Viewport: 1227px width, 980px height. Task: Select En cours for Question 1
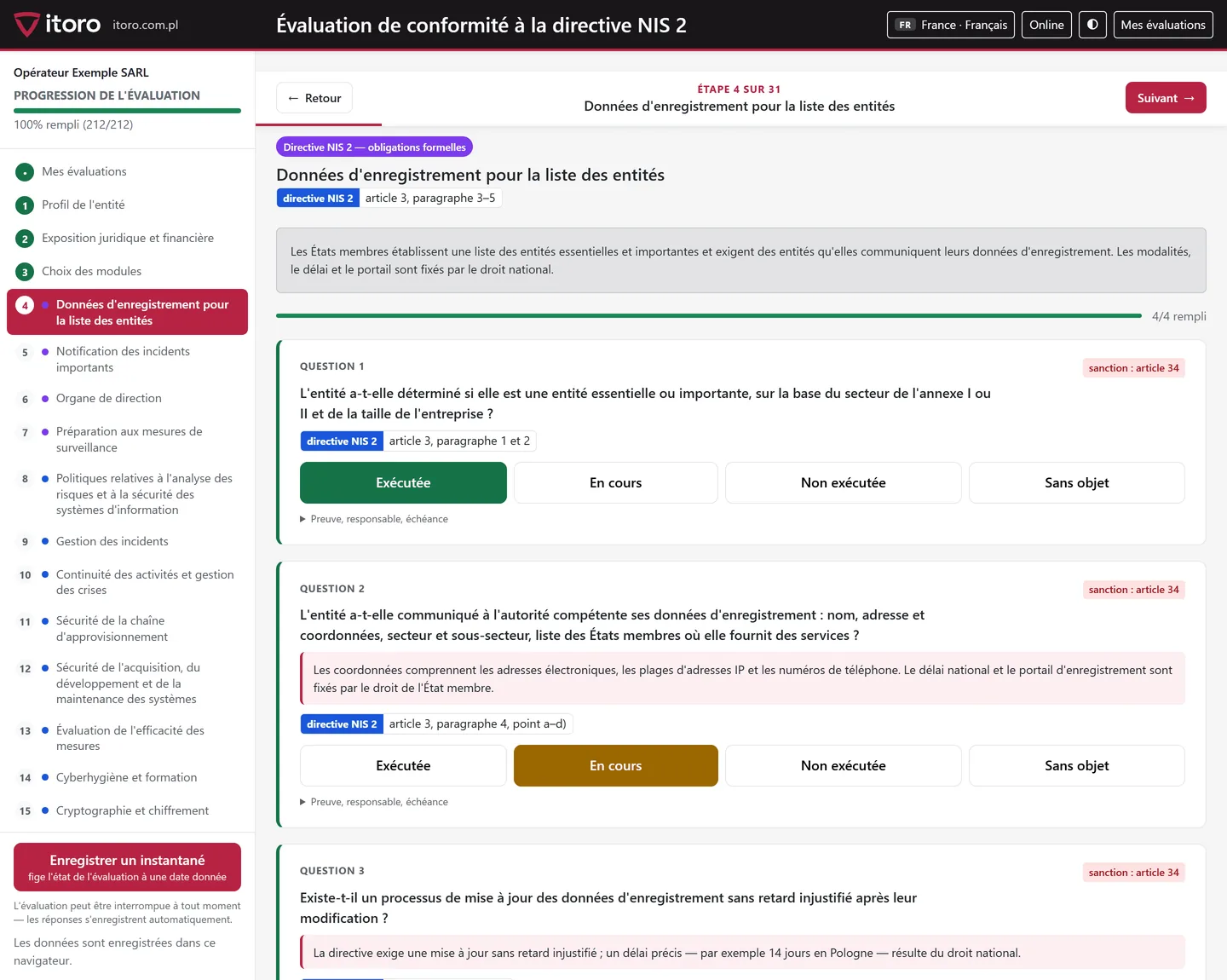(616, 483)
